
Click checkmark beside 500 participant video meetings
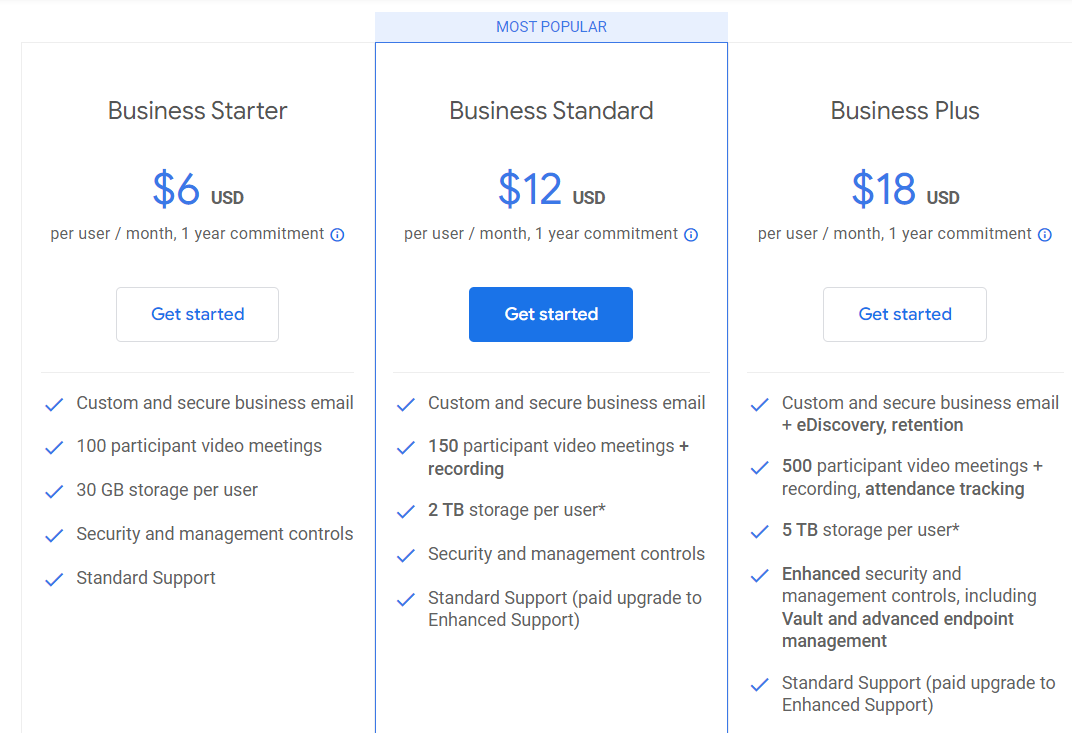(x=760, y=468)
